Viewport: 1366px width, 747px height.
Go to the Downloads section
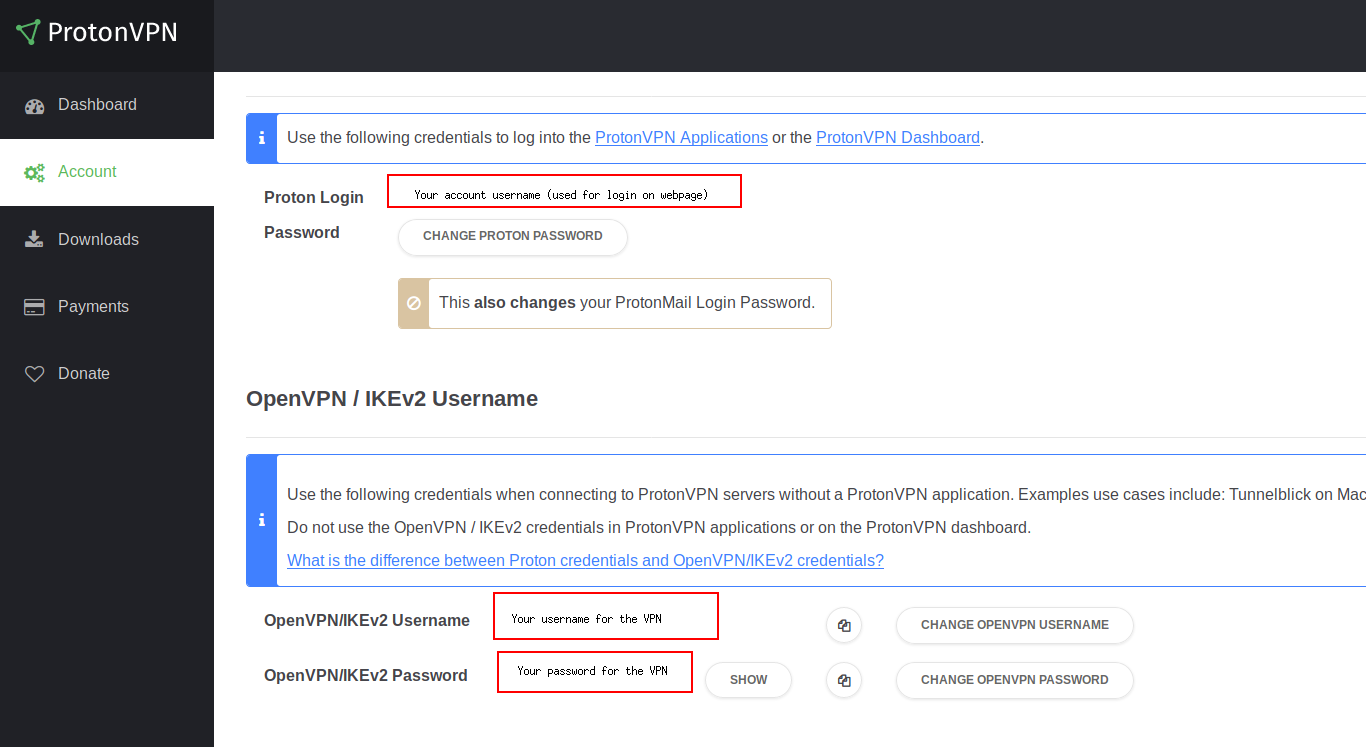click(107, 240)
